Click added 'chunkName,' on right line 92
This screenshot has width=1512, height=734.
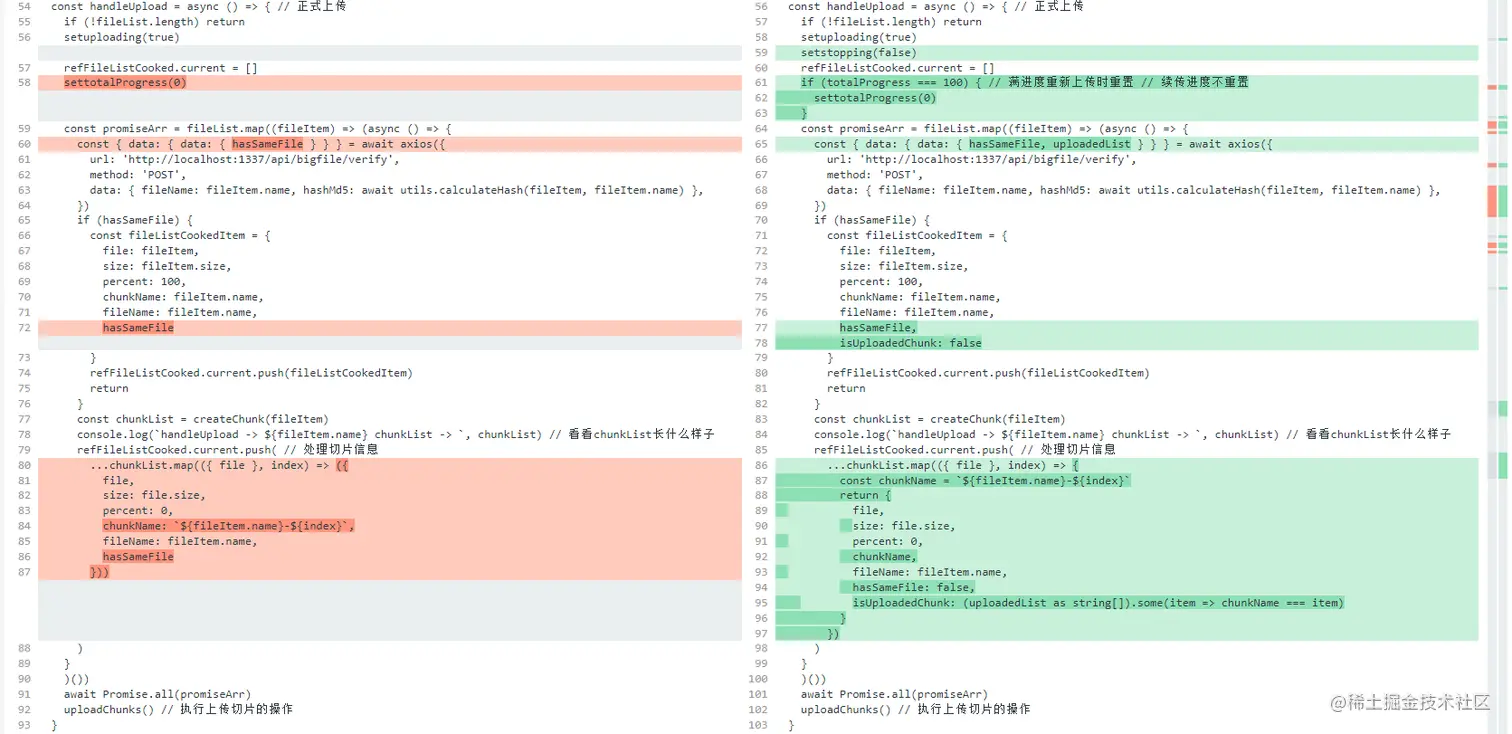pyautogui.click(x=884, y=557)
